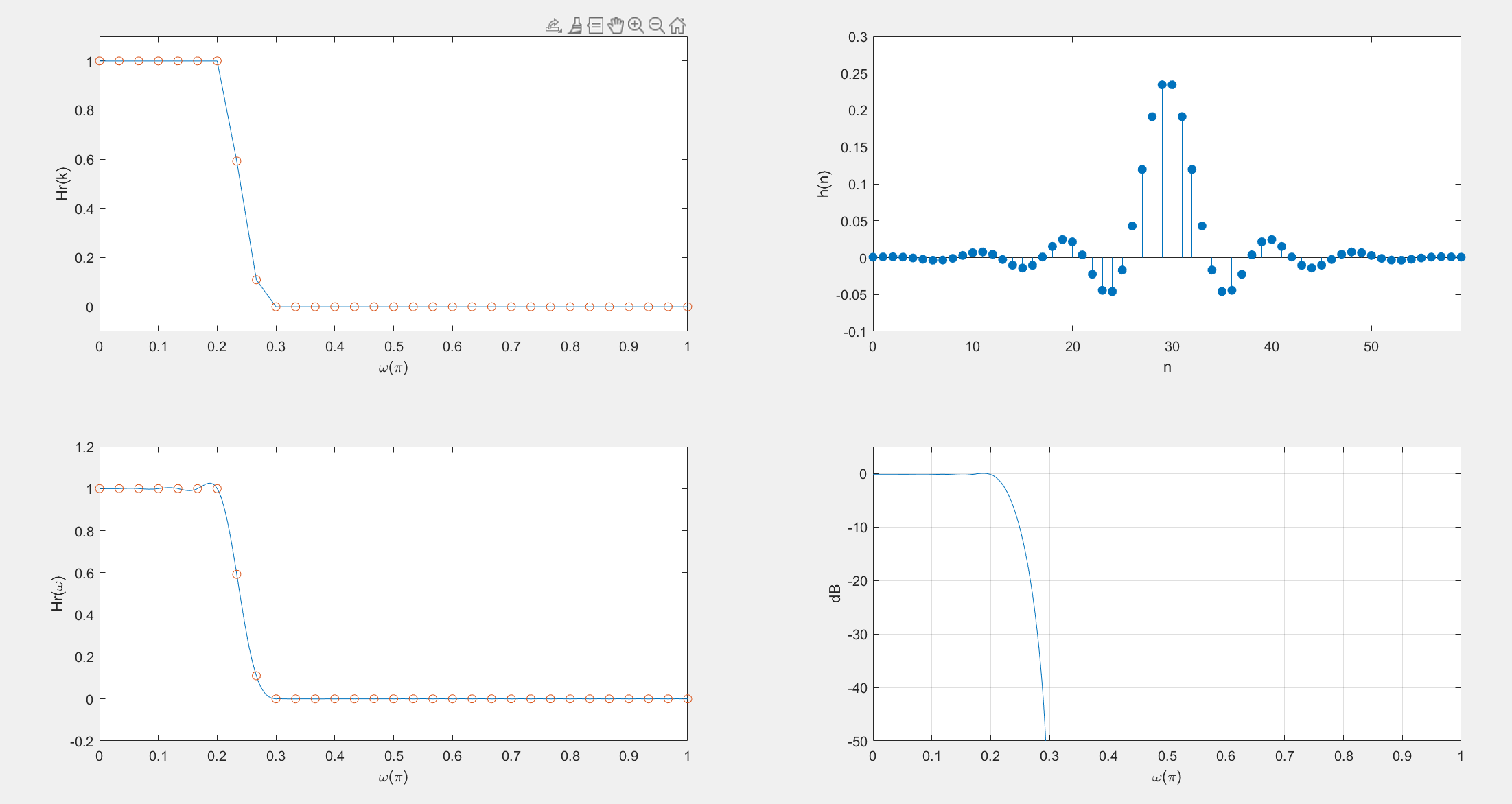
Task: Restore view with the home icon
Action: [x=677, y=26]
